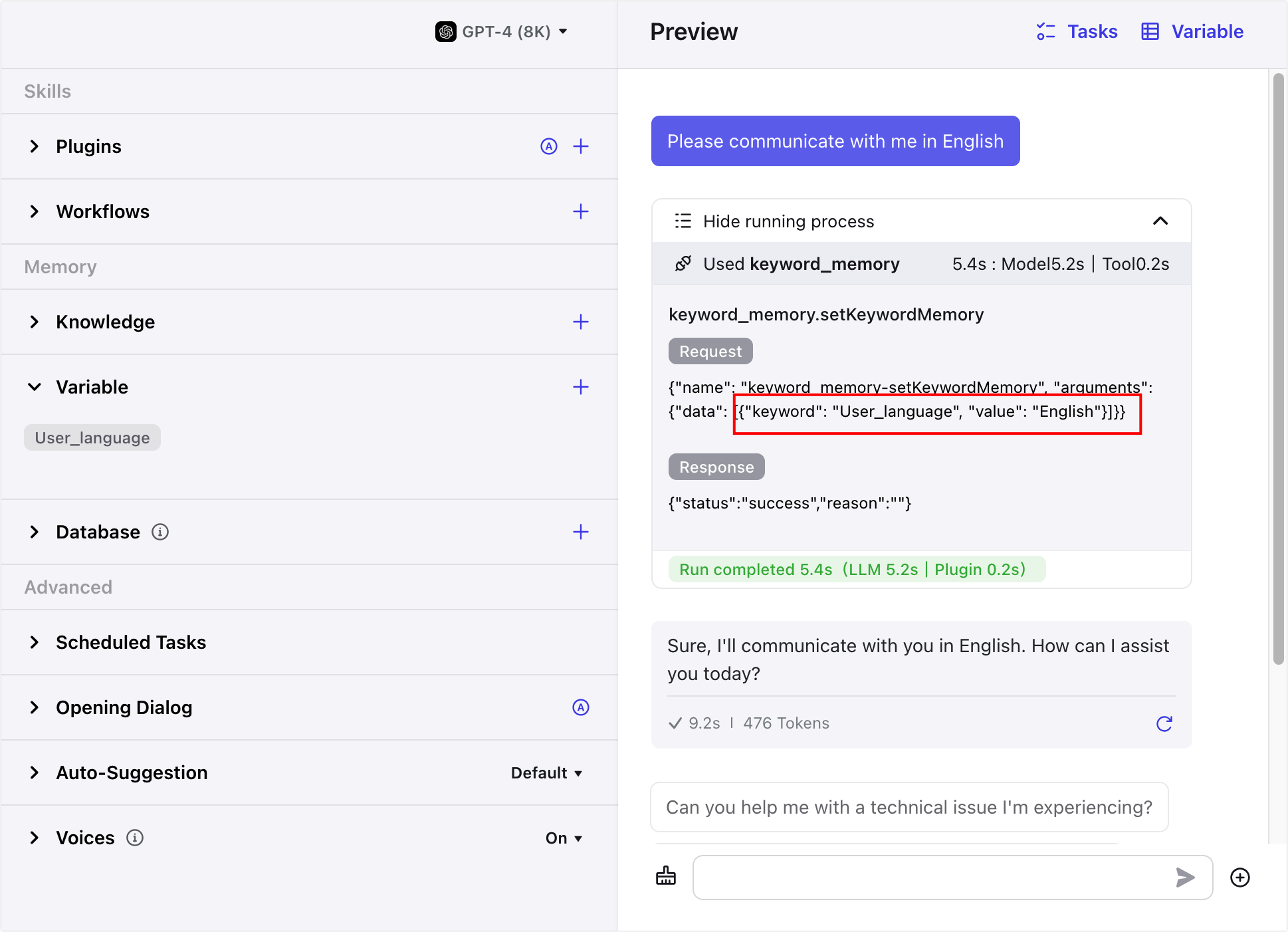
Task: Click the Request label badge
Action: coord(710,351)
